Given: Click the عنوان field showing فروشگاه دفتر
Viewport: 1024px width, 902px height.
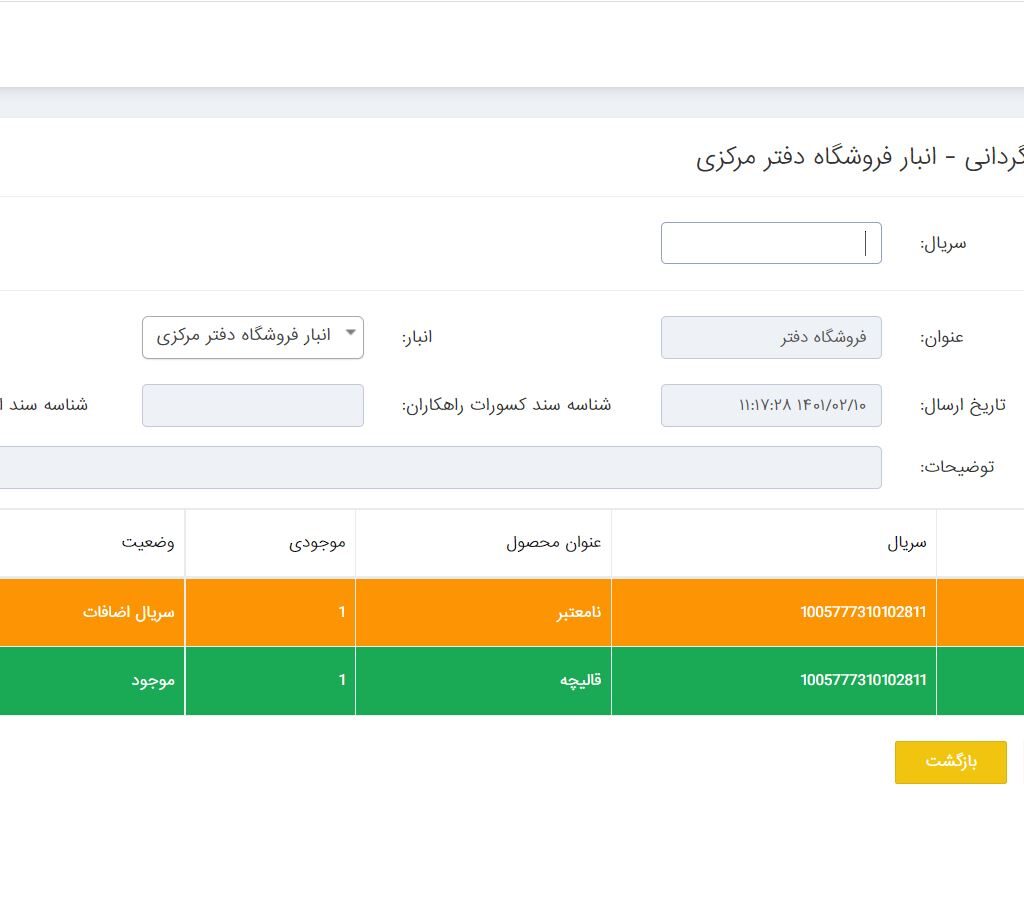Looking at the screenshot, I should tap(770, 337).
